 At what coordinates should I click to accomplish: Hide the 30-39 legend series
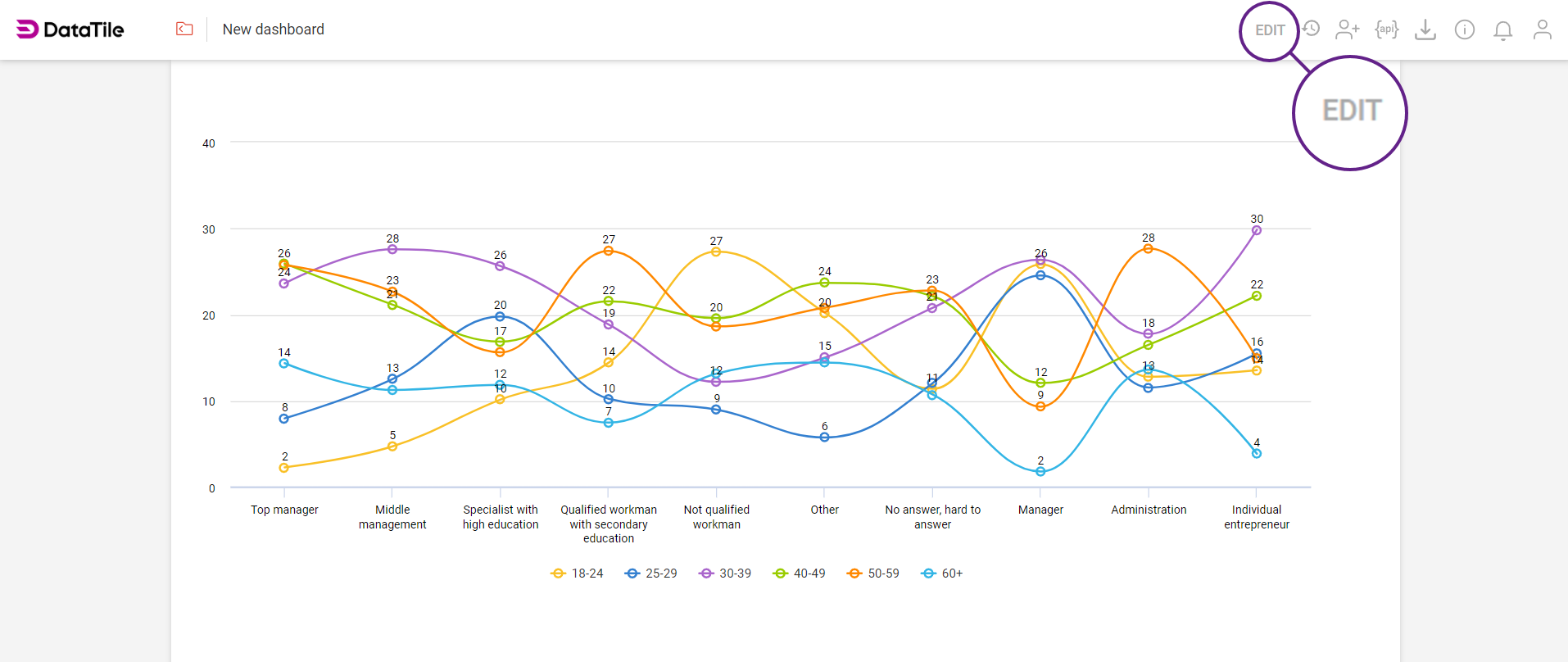725,574
